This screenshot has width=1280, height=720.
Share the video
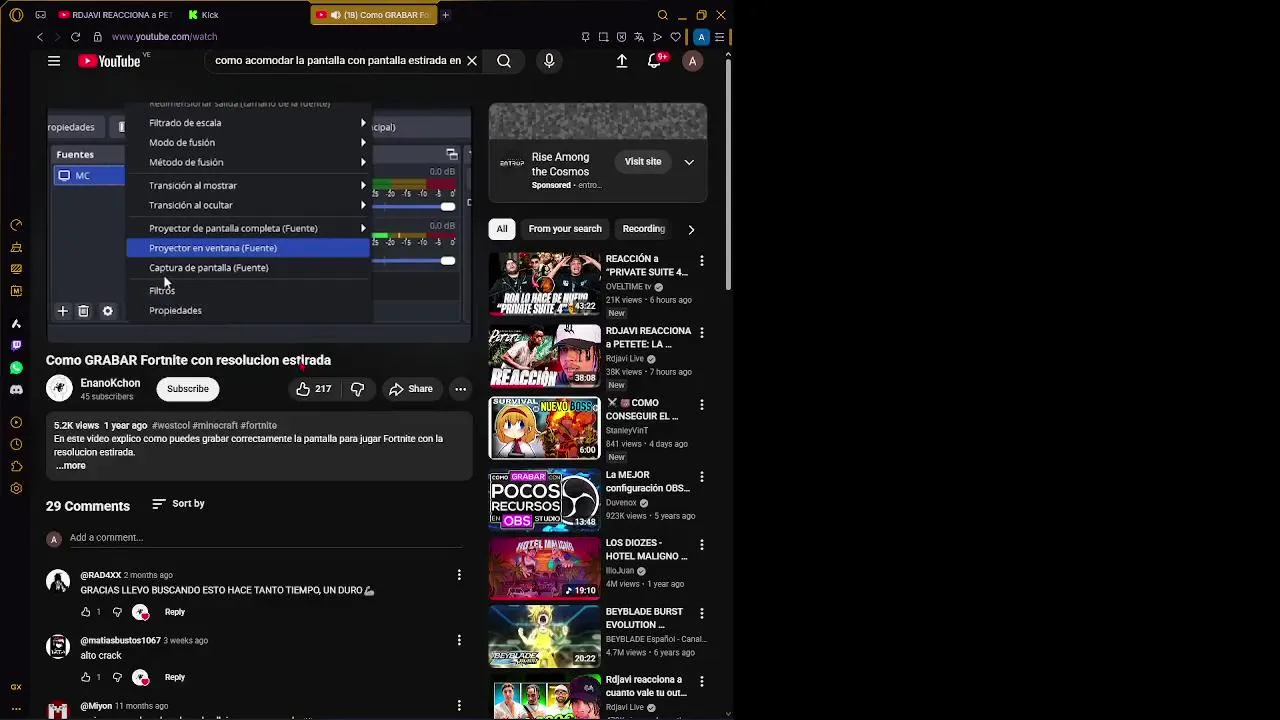coord(411,389)
